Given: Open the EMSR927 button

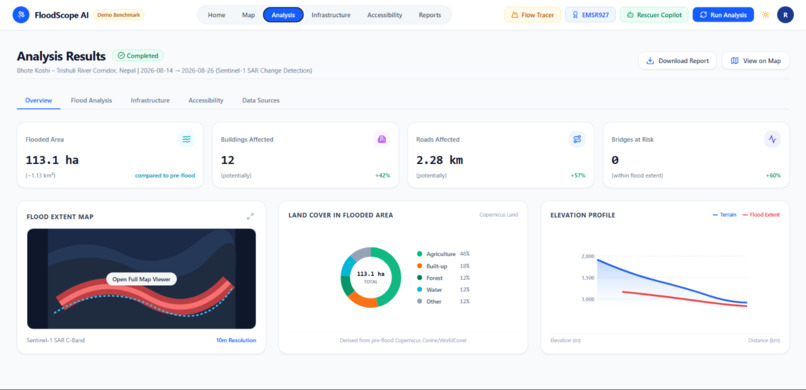Looking at the screenshot, I should (590, 15).
